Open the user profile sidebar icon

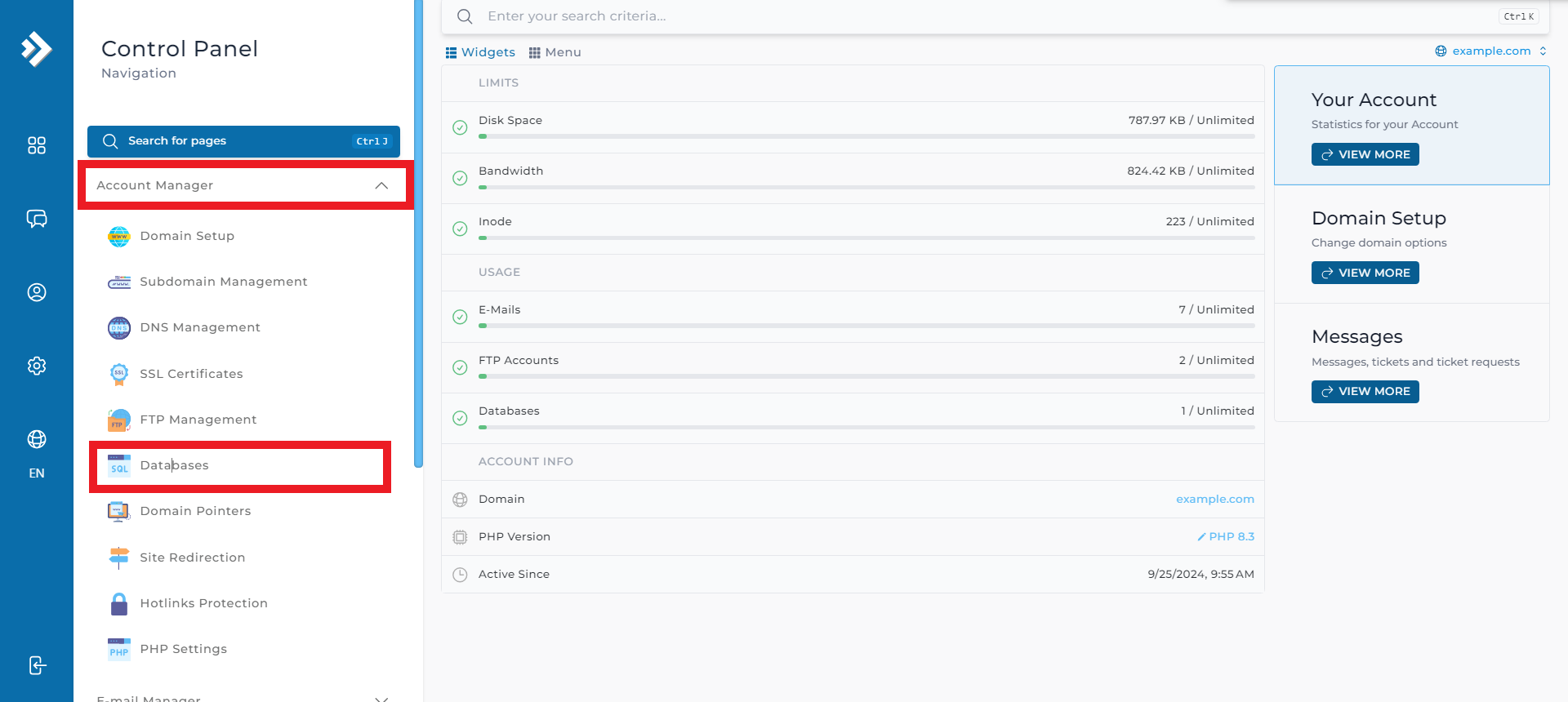click(x=37, y=292)
